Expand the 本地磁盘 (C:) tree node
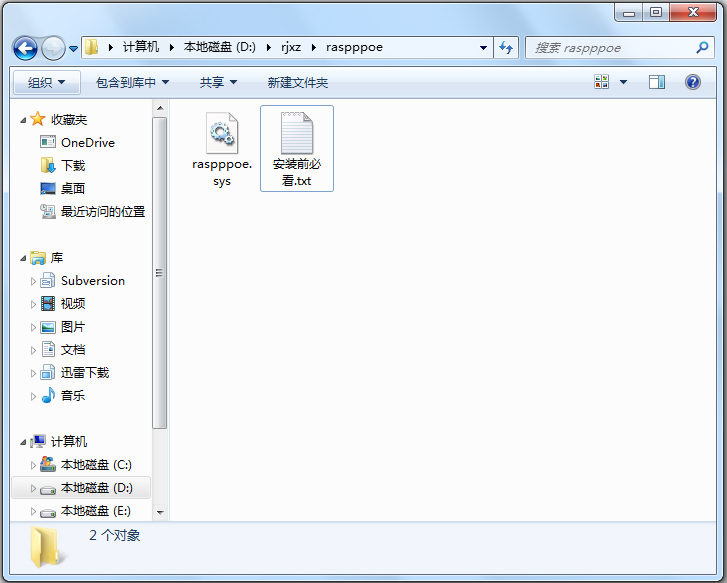The width and height of the screenshot is (727, 583). [x=33, y=465]
